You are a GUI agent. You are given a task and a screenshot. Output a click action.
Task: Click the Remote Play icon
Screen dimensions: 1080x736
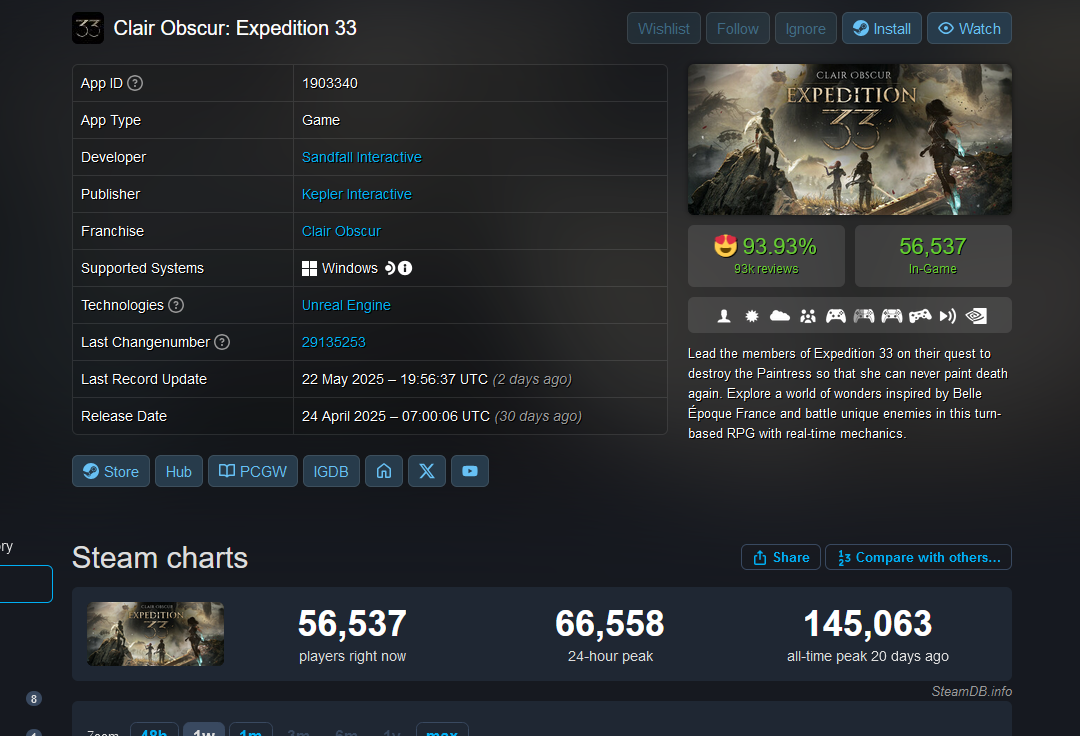pyautogui.click(x=948, y=316)
